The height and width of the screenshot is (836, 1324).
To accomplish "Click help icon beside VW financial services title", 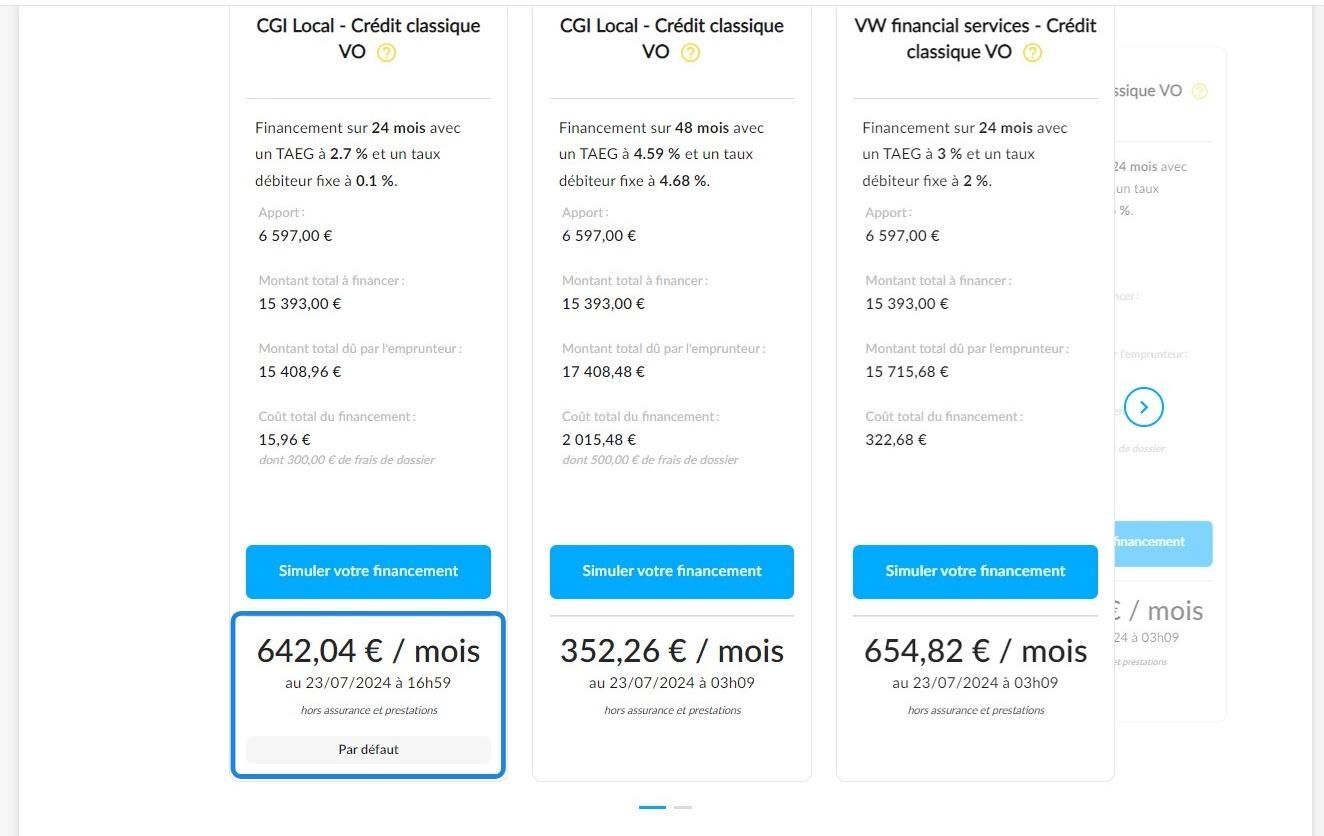I will pos(1032,53).
